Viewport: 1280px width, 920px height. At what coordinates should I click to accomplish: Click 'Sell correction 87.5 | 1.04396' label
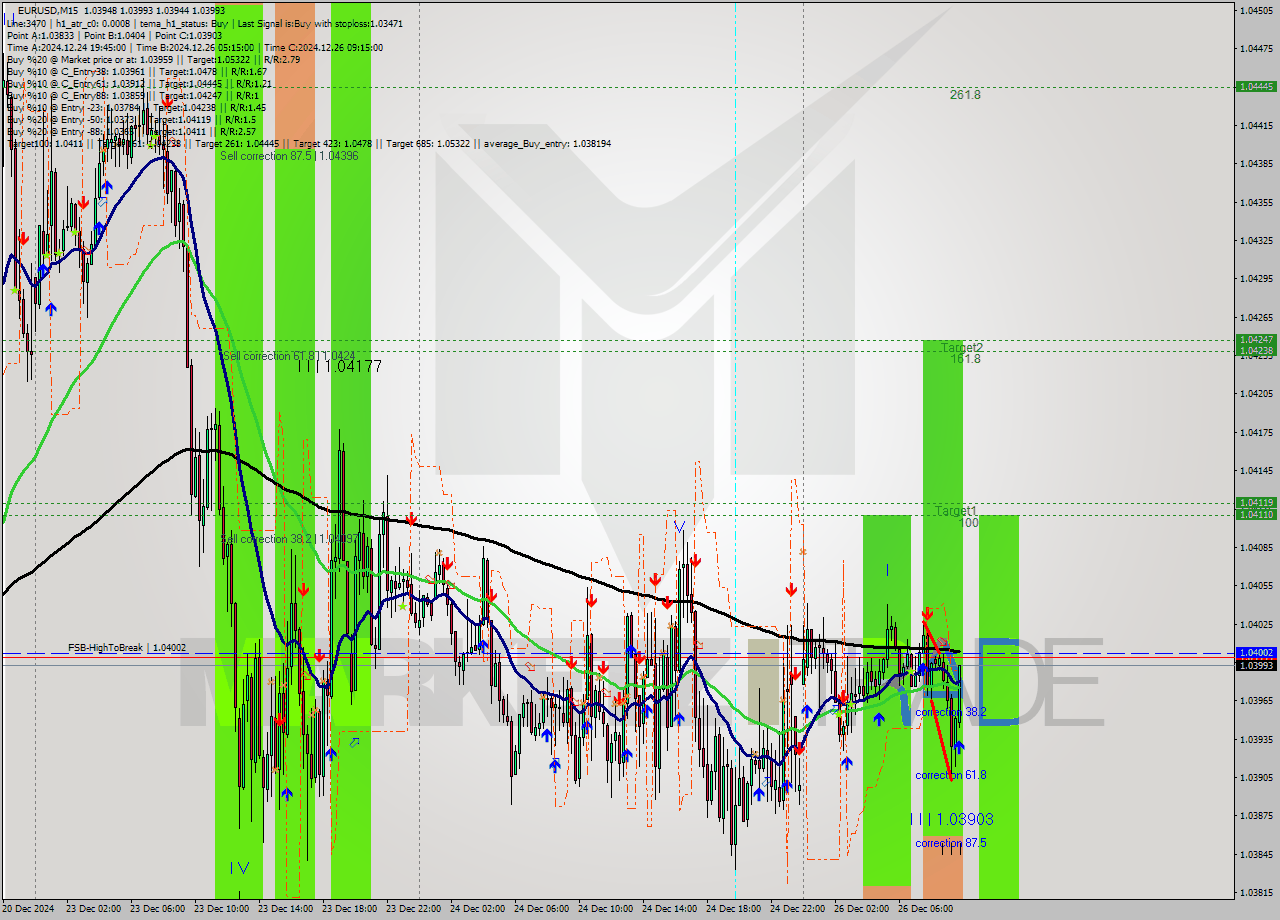point(289,156)
